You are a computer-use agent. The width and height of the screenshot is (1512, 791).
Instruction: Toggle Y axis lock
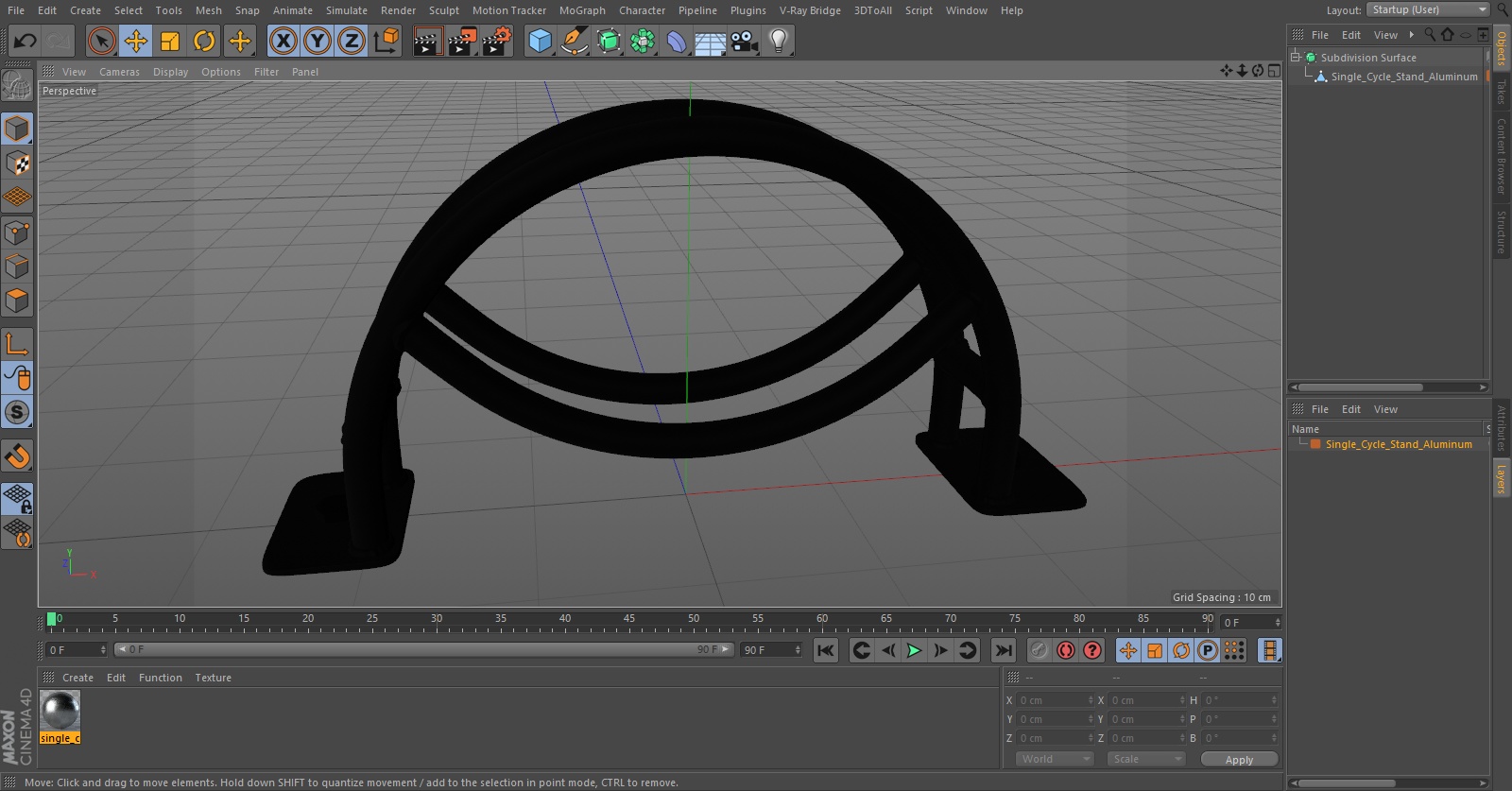(x=318, y=41)
